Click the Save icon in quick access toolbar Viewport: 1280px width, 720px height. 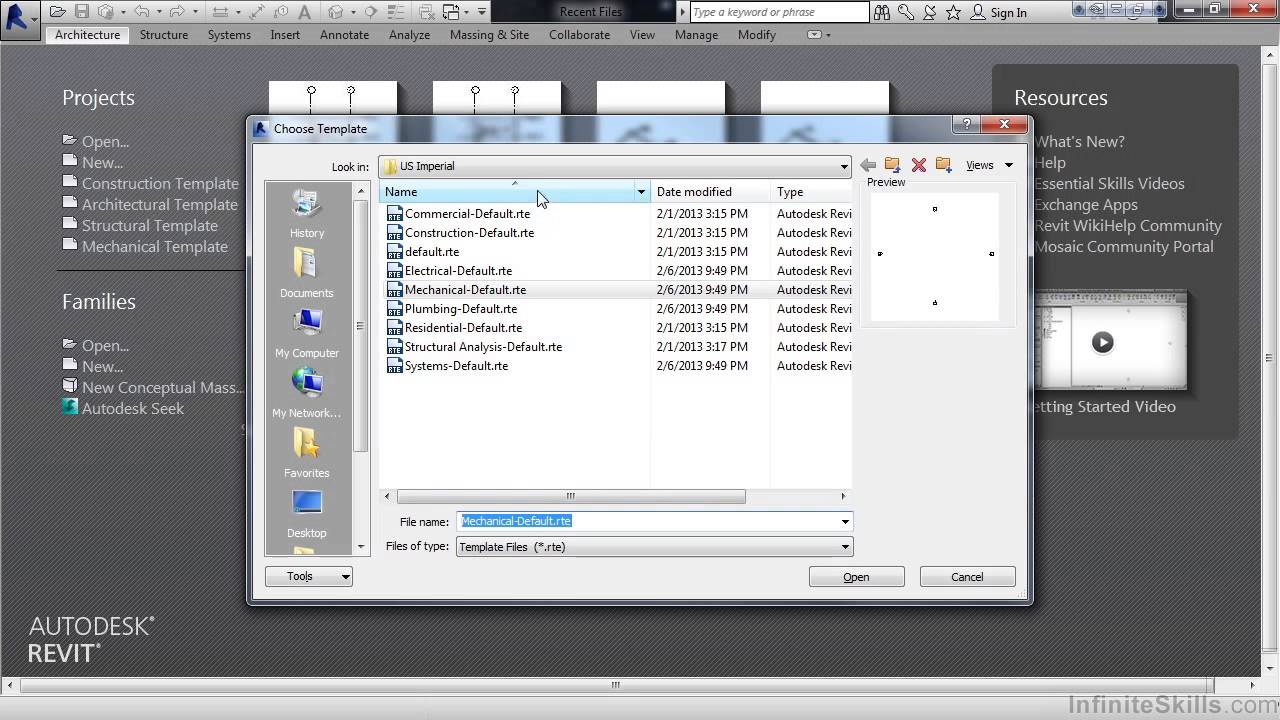(x=82, y=12)
